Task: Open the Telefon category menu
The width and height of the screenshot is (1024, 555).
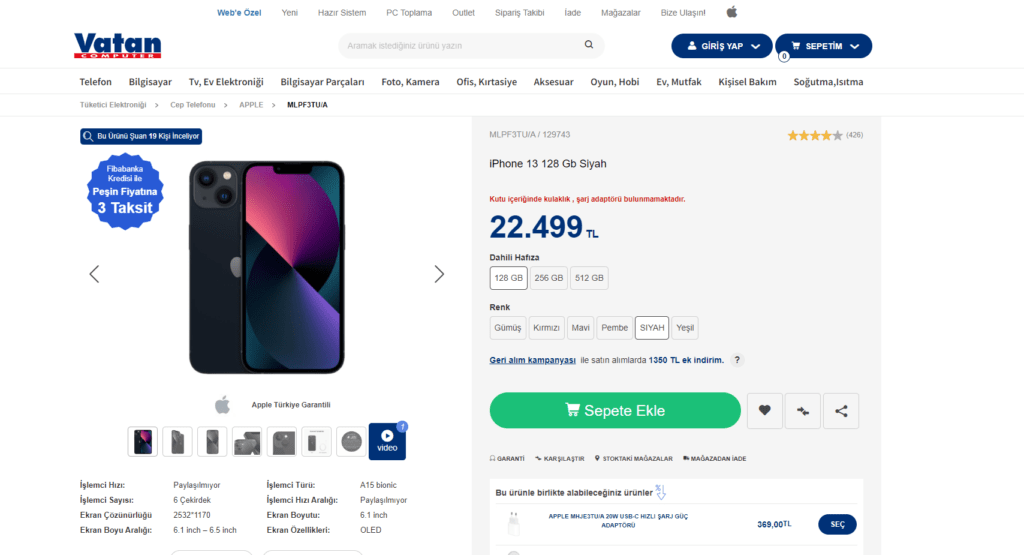Action: pyautogui.click(x=96, y=82)
